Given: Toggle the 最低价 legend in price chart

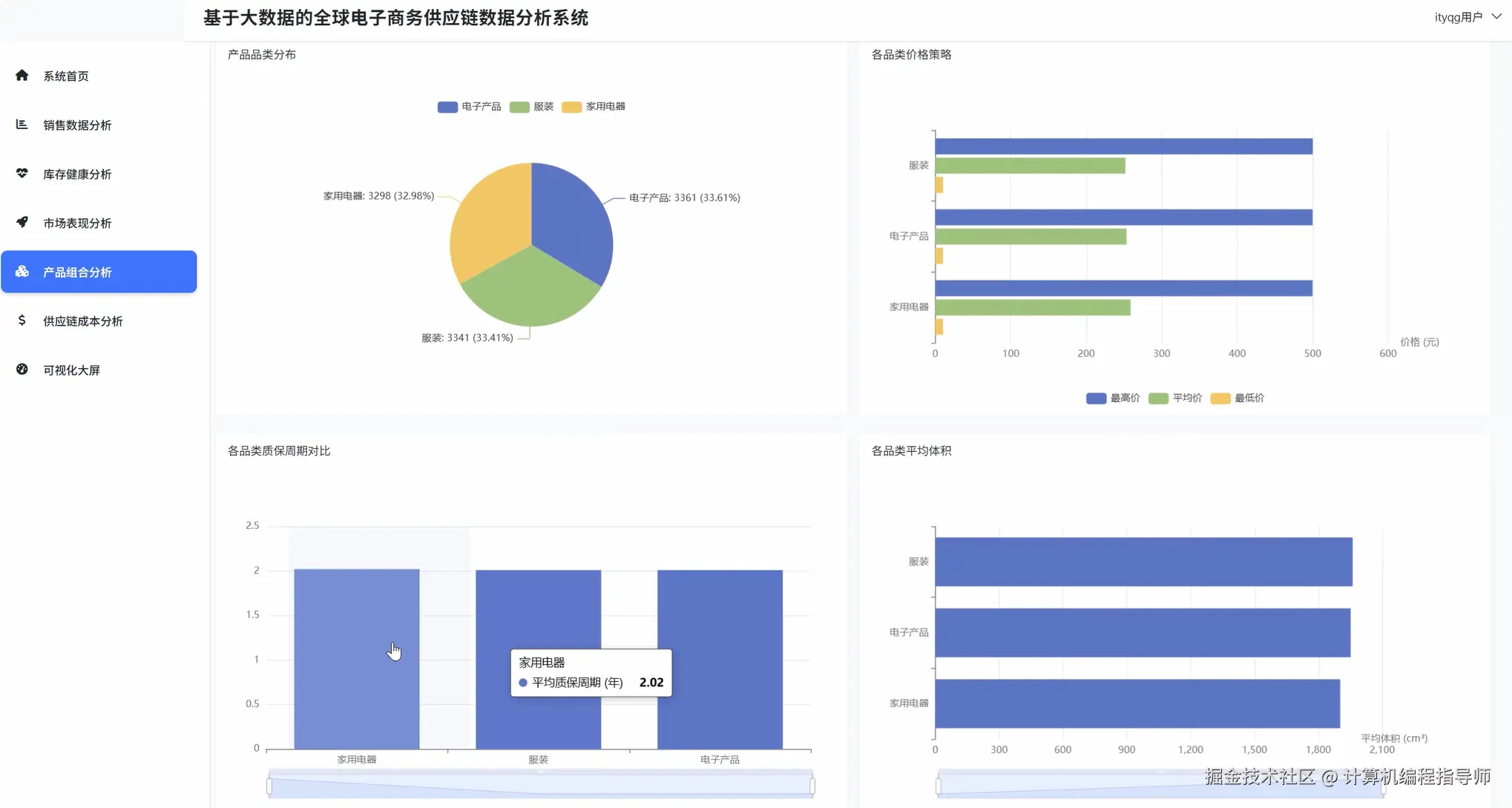Looking at the screenshot, I should pyautogui.click(x=1237, y=398).
